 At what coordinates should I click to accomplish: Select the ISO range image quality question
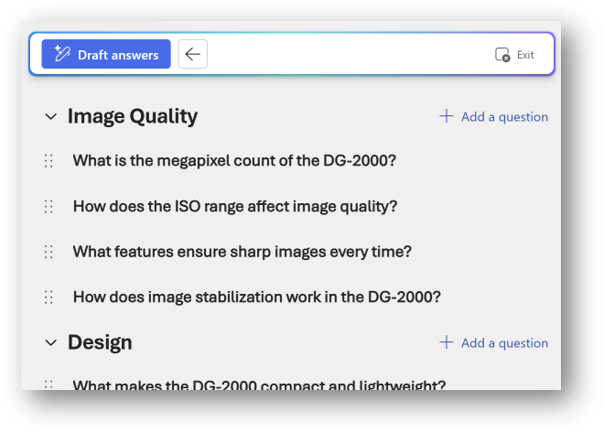pyautogui.click(x=235, y=206)
